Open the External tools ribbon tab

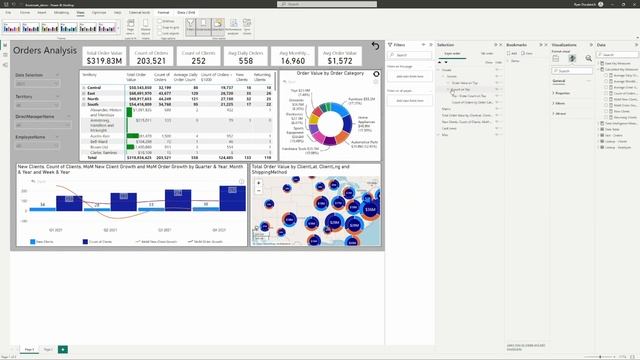click(x=139, y=13)
